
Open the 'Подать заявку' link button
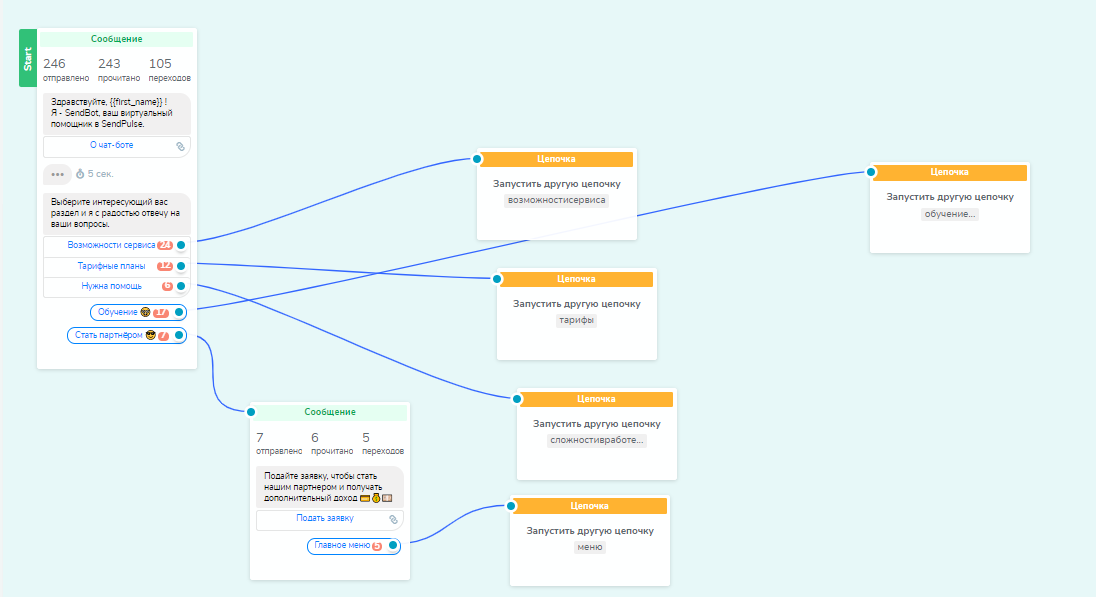pyautogui.click(x=330, y=519)
